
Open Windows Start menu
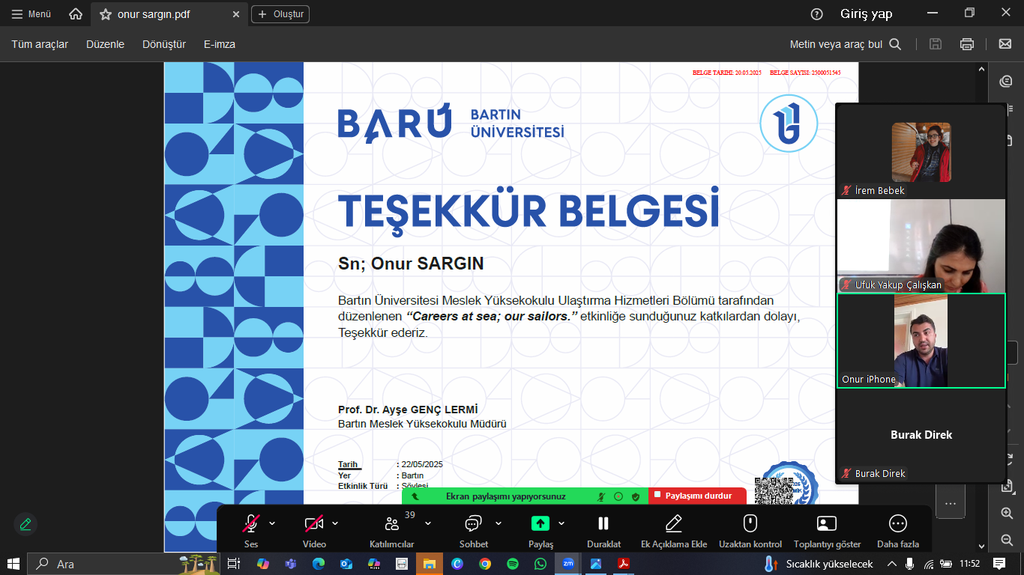point(13,563)
